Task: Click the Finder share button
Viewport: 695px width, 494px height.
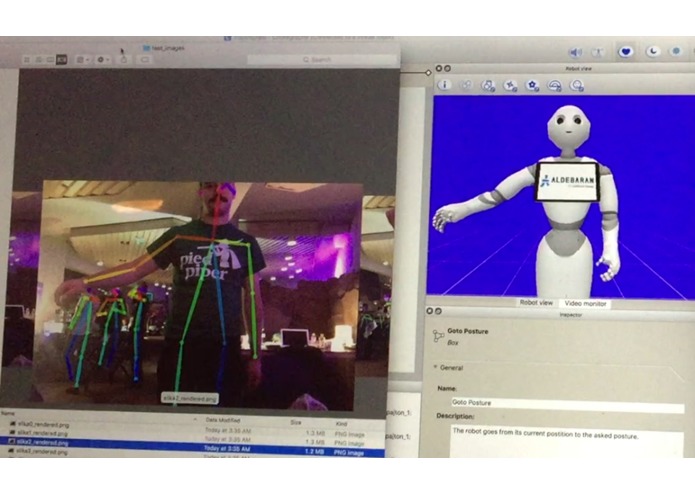Action: pos(124,59)
